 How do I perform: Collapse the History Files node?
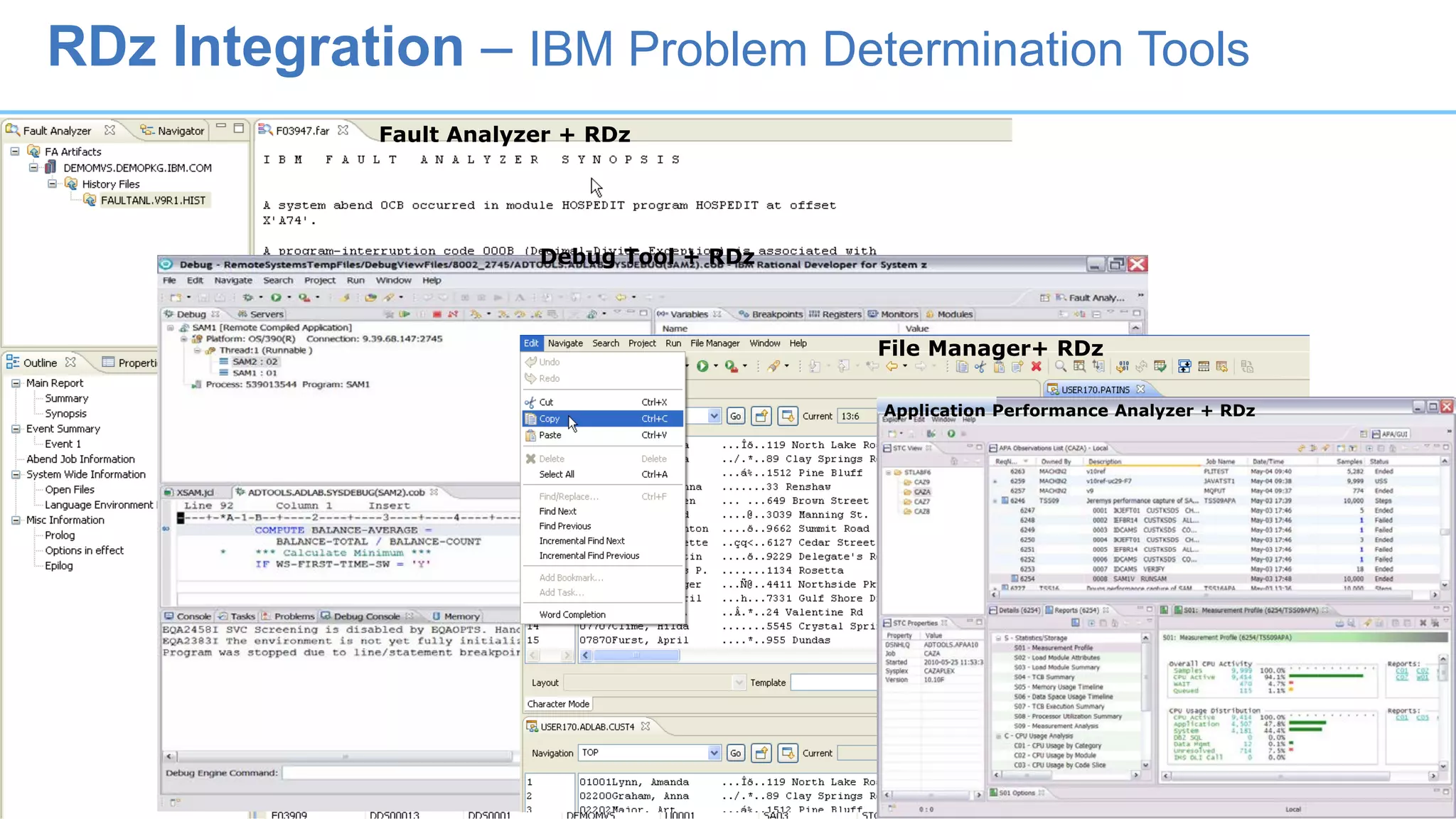52,183
